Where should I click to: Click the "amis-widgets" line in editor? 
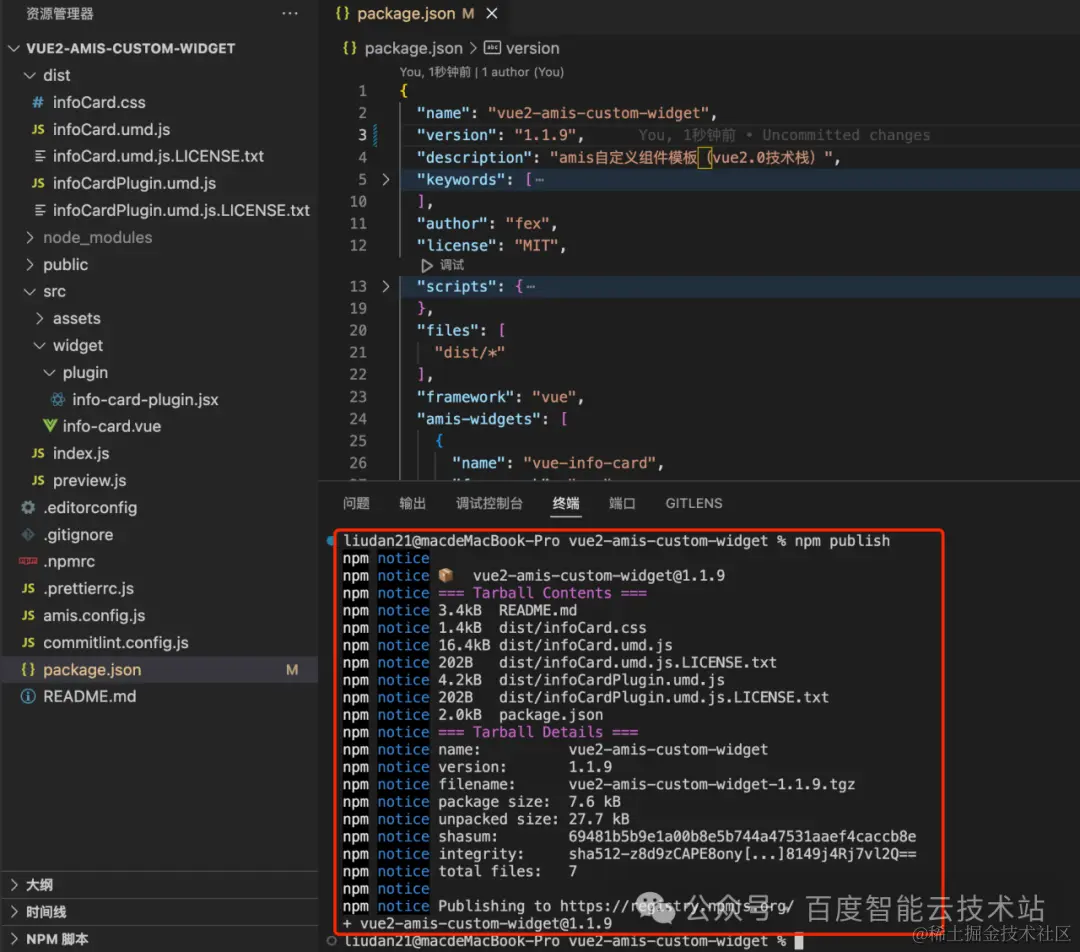click(491, 419)
